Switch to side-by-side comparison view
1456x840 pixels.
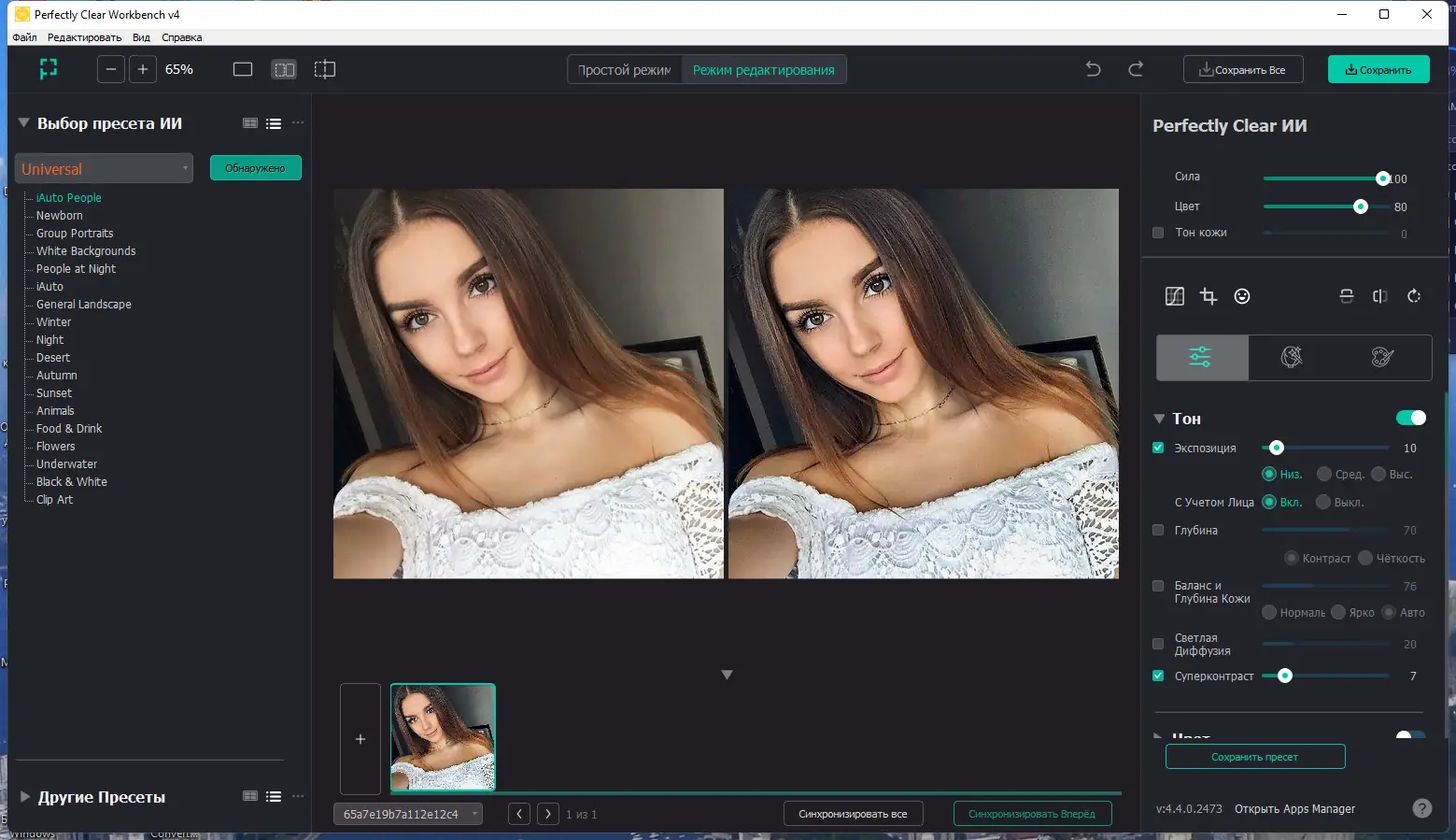click(x=284, y=68)
